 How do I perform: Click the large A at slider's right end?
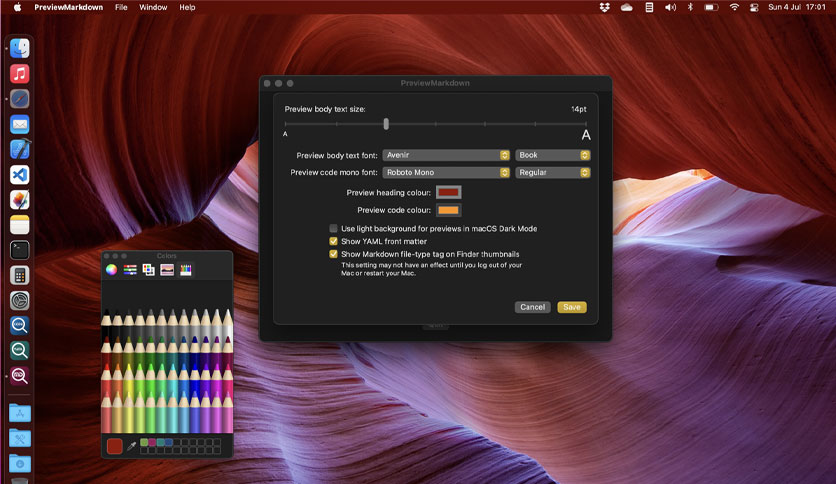586,135
